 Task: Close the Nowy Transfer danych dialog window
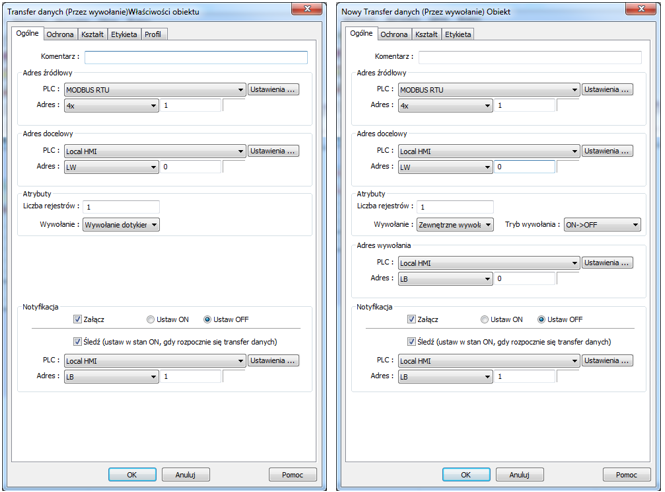pos(642,8)
